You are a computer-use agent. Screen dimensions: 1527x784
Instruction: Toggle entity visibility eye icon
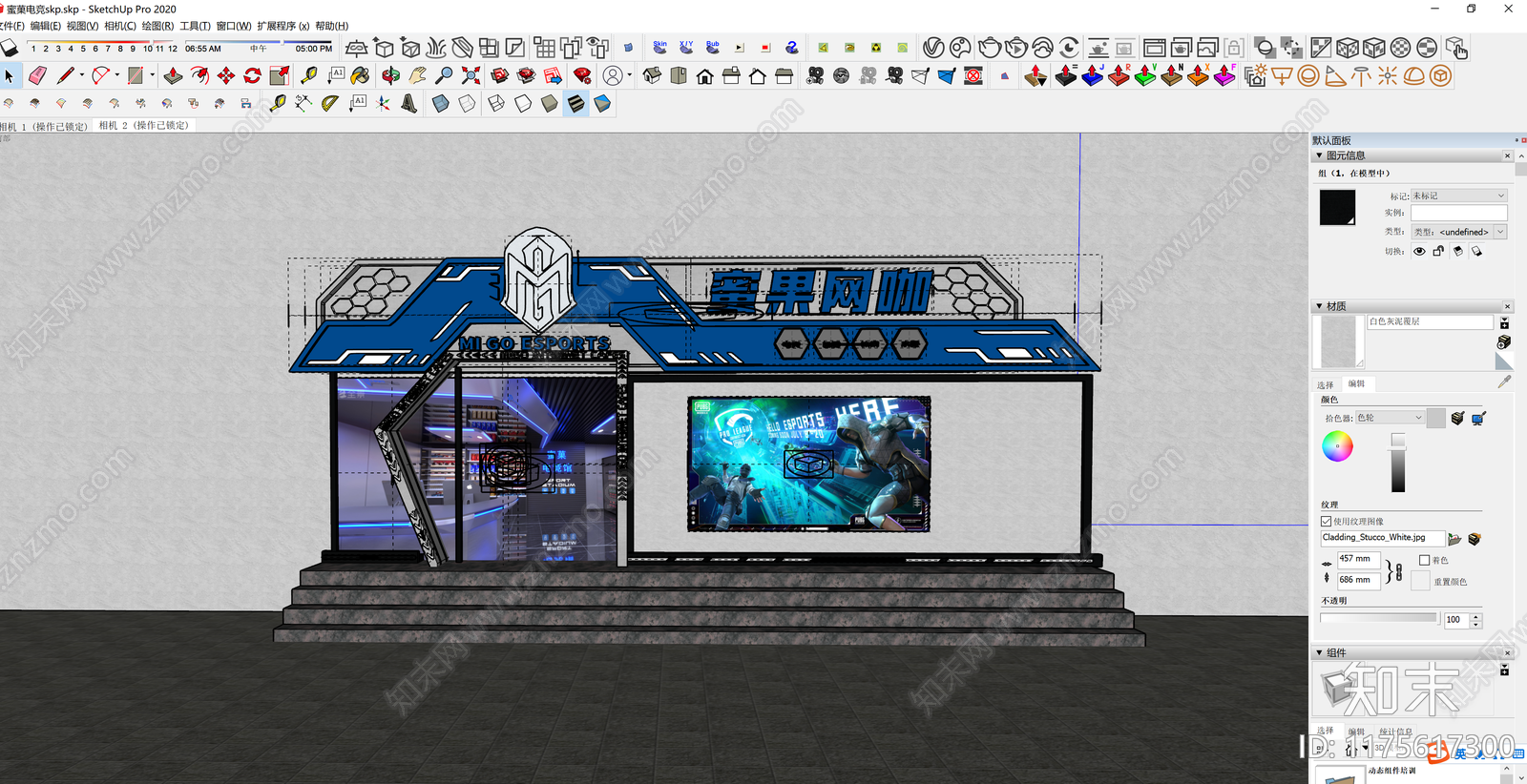point(1419,252)
